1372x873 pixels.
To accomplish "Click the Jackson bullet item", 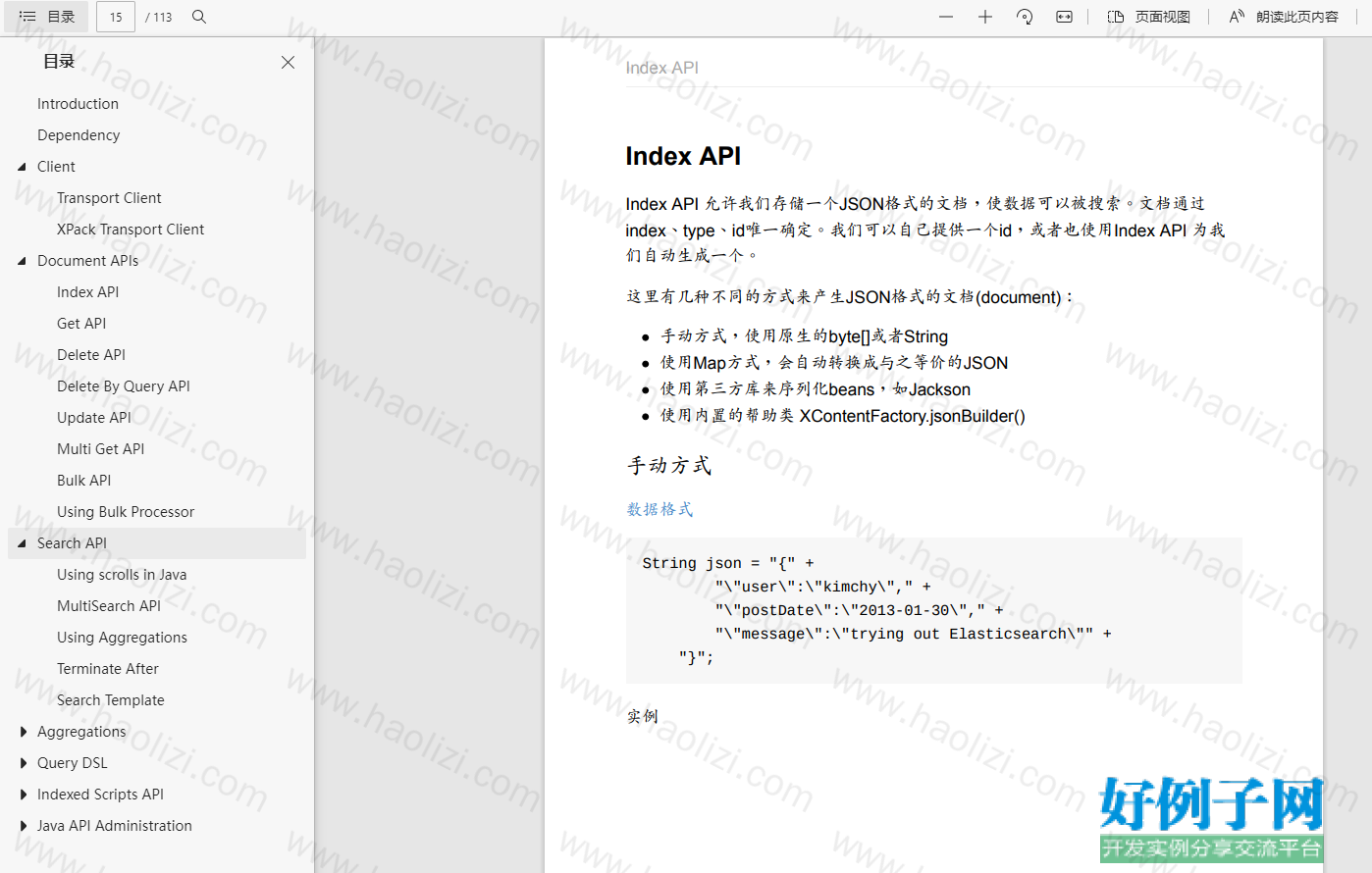I will coord(816,389).
